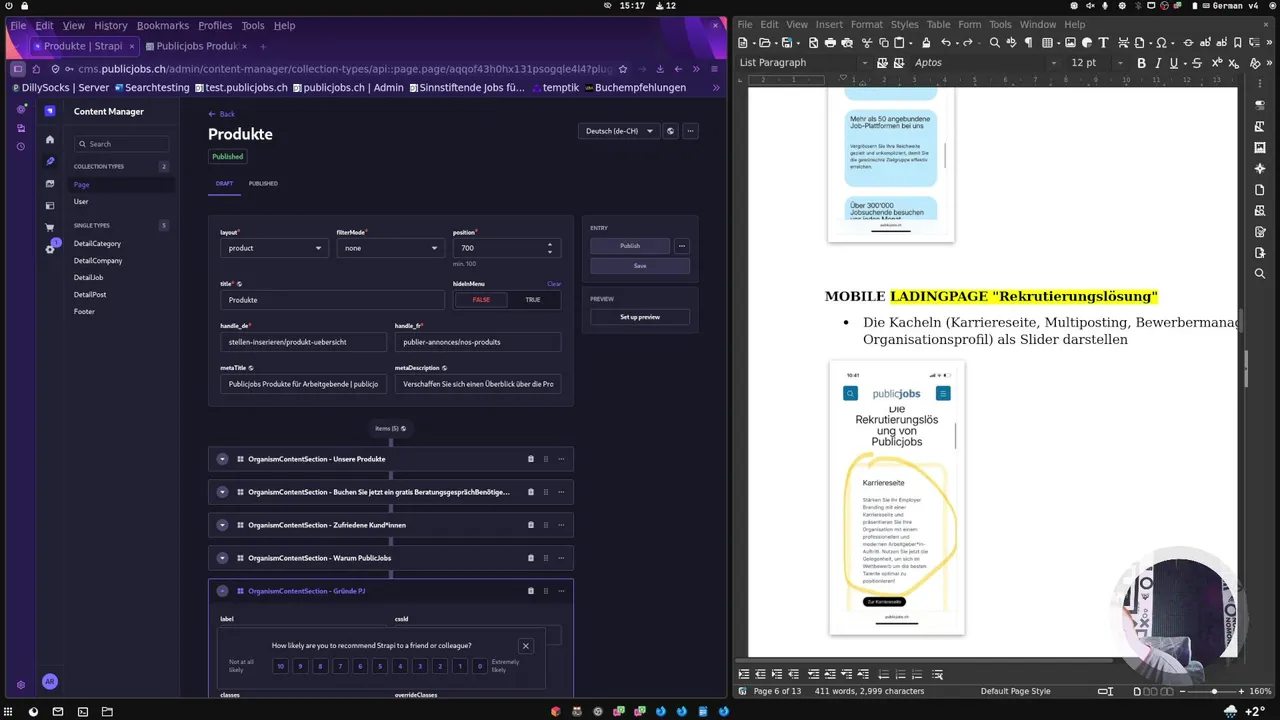Click Clone Formatting brush icon
1280x720 pixels.
point(926,43)
